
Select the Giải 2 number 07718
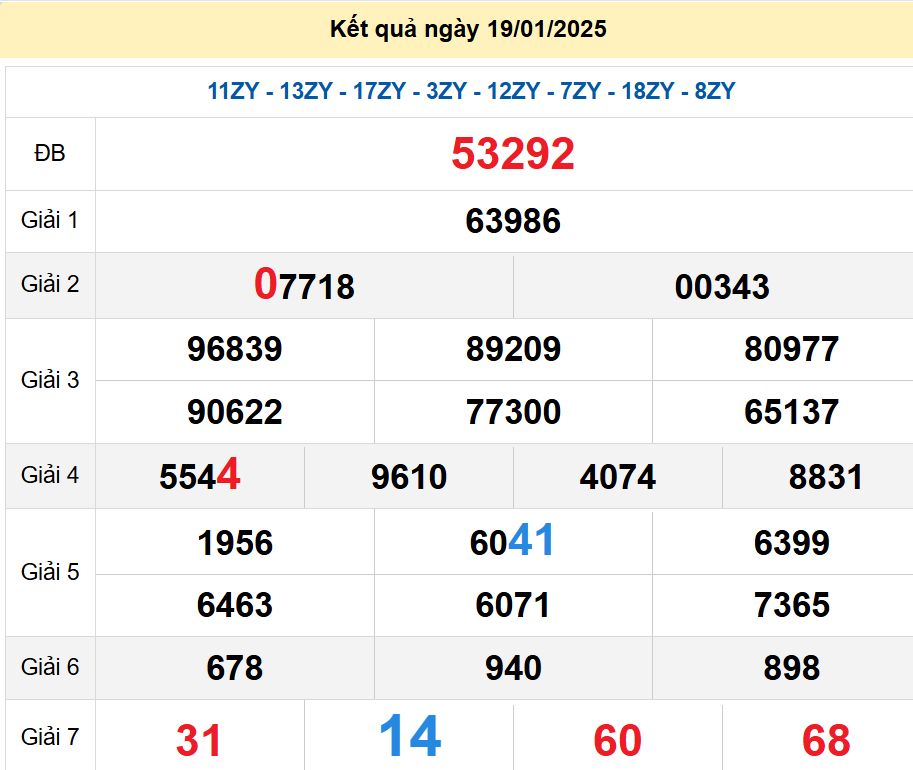304,286
